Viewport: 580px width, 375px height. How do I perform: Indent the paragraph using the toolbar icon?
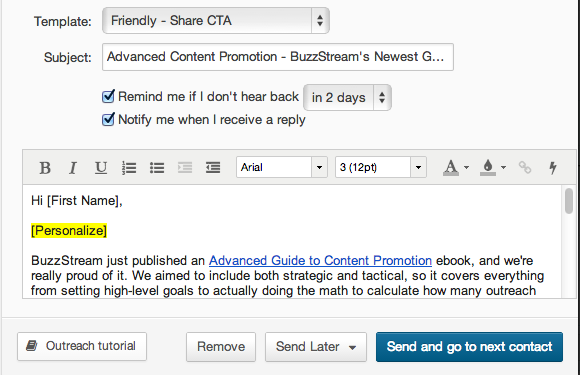213,168
